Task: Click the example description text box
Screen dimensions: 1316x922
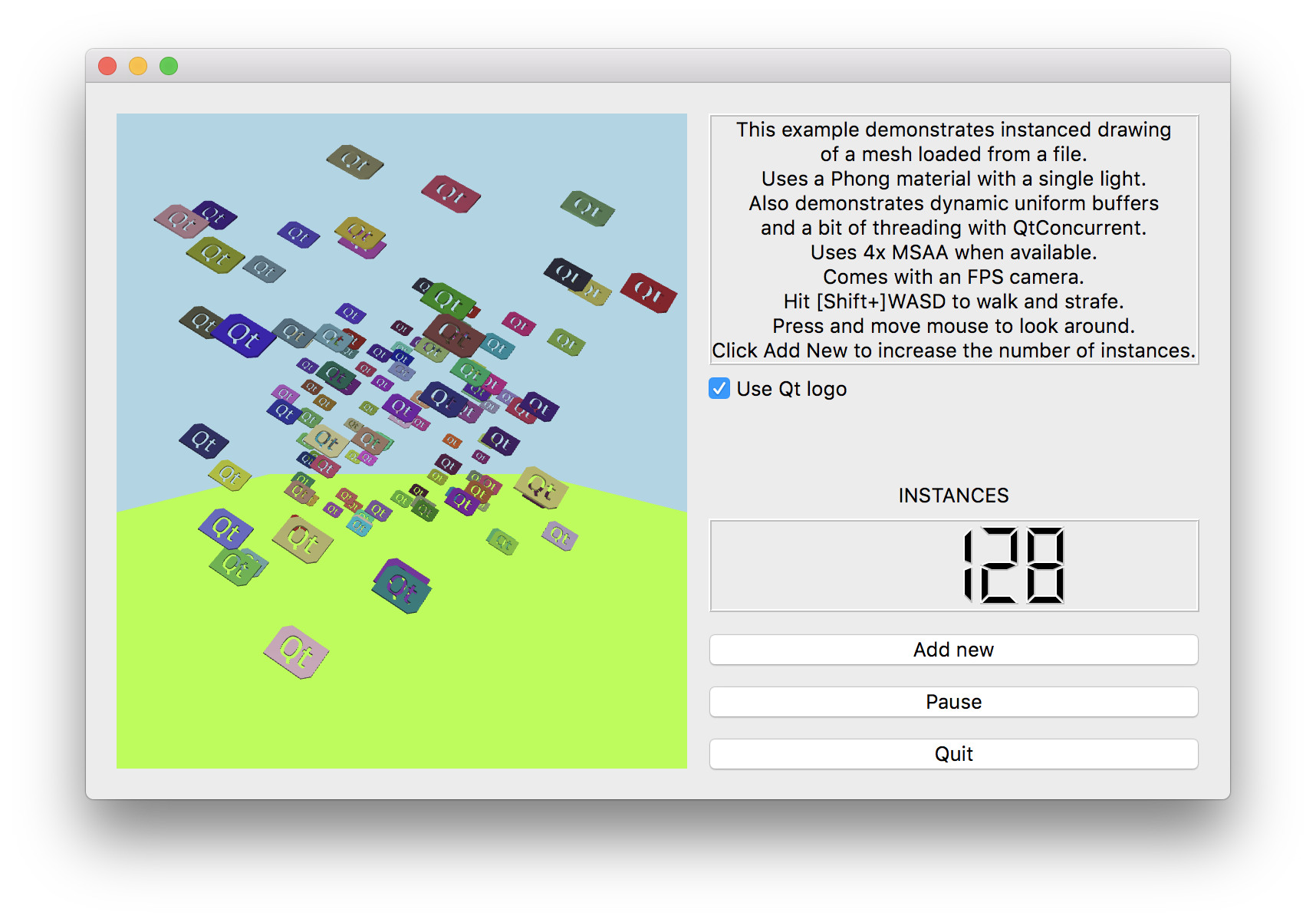Action: [953, 239]
